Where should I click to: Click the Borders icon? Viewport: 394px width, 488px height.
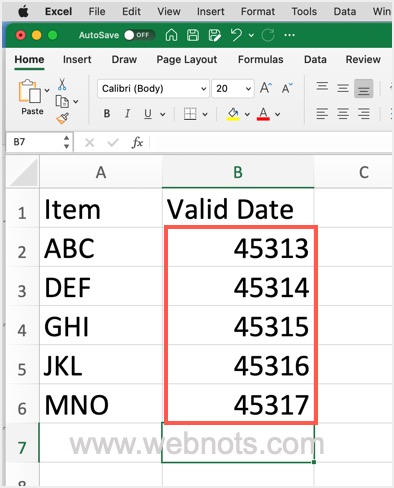190,114
